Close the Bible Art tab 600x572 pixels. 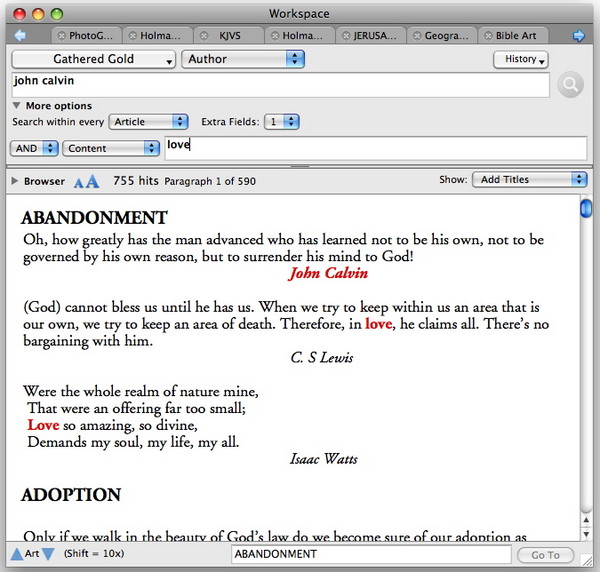point(487,36)
